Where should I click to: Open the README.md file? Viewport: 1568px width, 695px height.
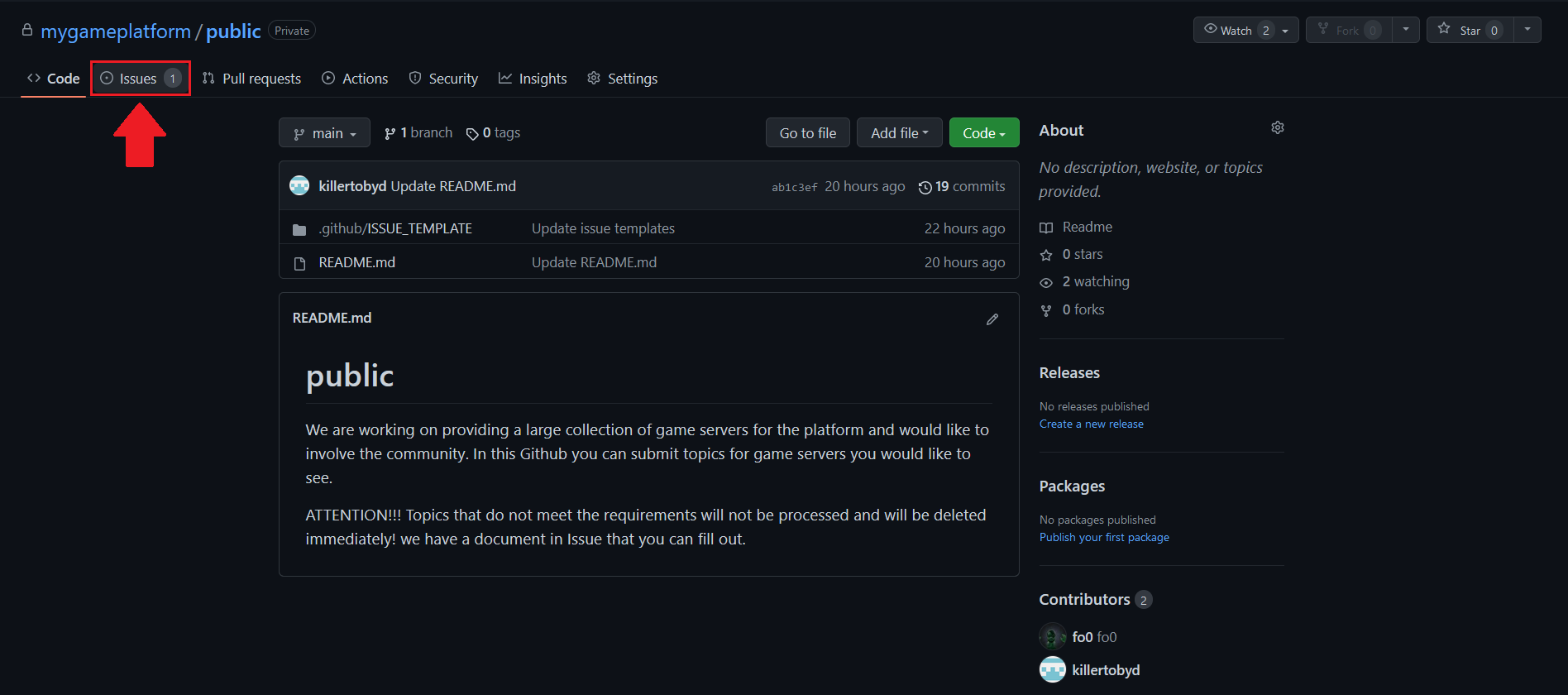click(357, 262)
